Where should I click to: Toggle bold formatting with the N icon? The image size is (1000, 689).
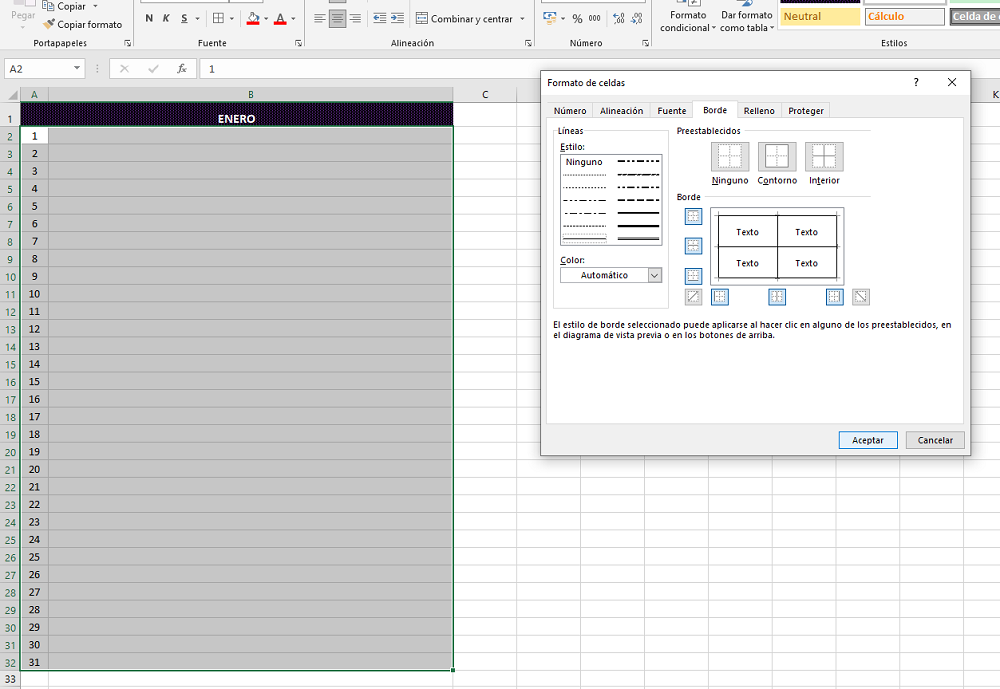148,18
